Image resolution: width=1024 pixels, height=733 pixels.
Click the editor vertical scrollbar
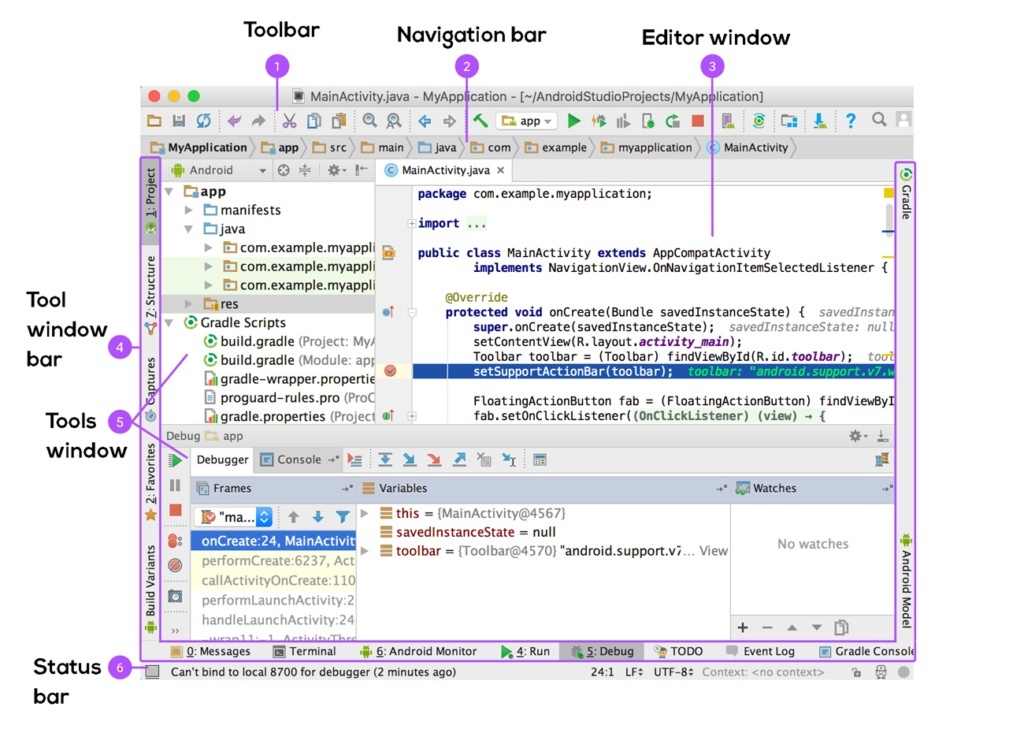click(888, 216)
